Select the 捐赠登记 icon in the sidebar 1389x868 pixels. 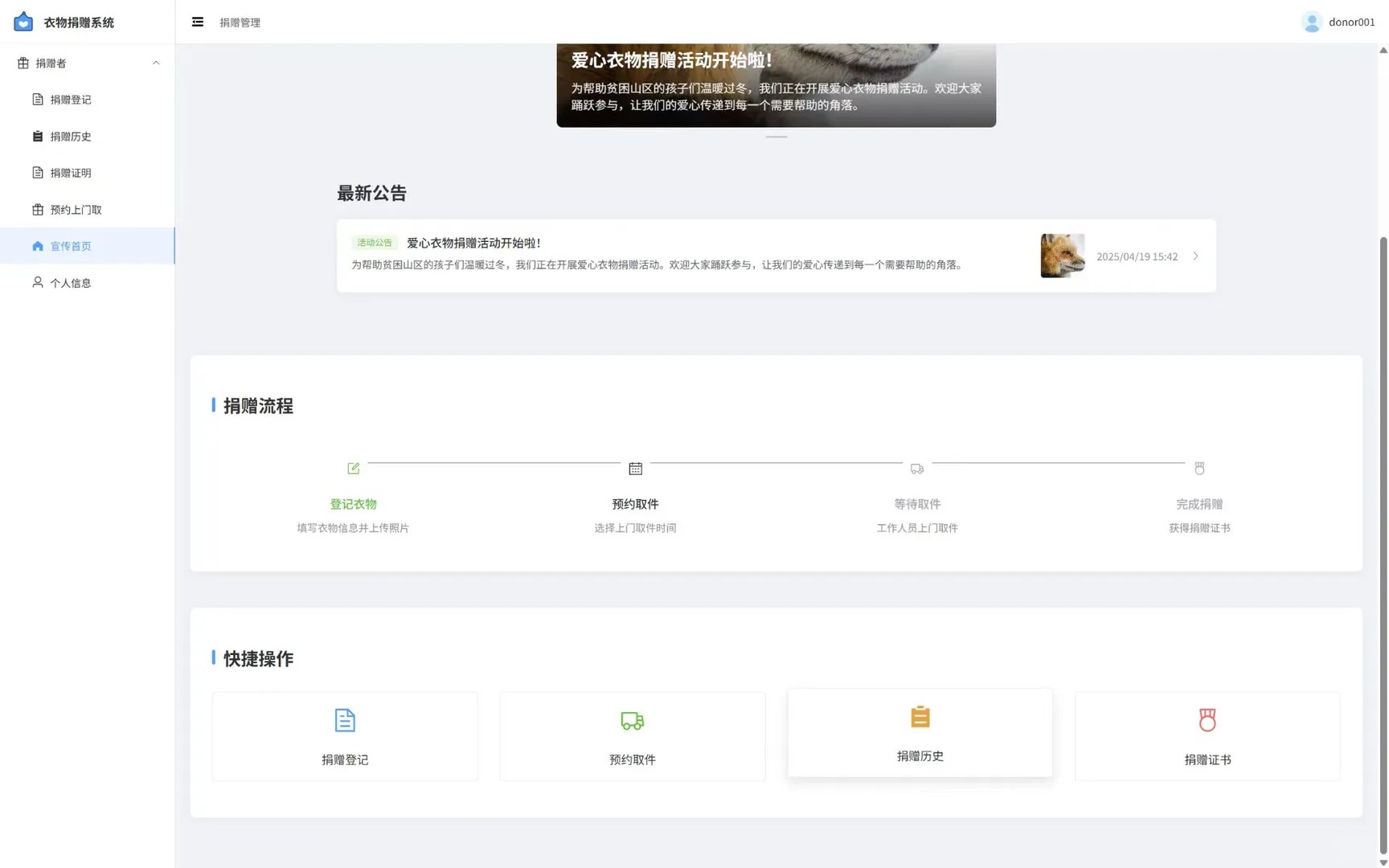(x=37, y=100)
